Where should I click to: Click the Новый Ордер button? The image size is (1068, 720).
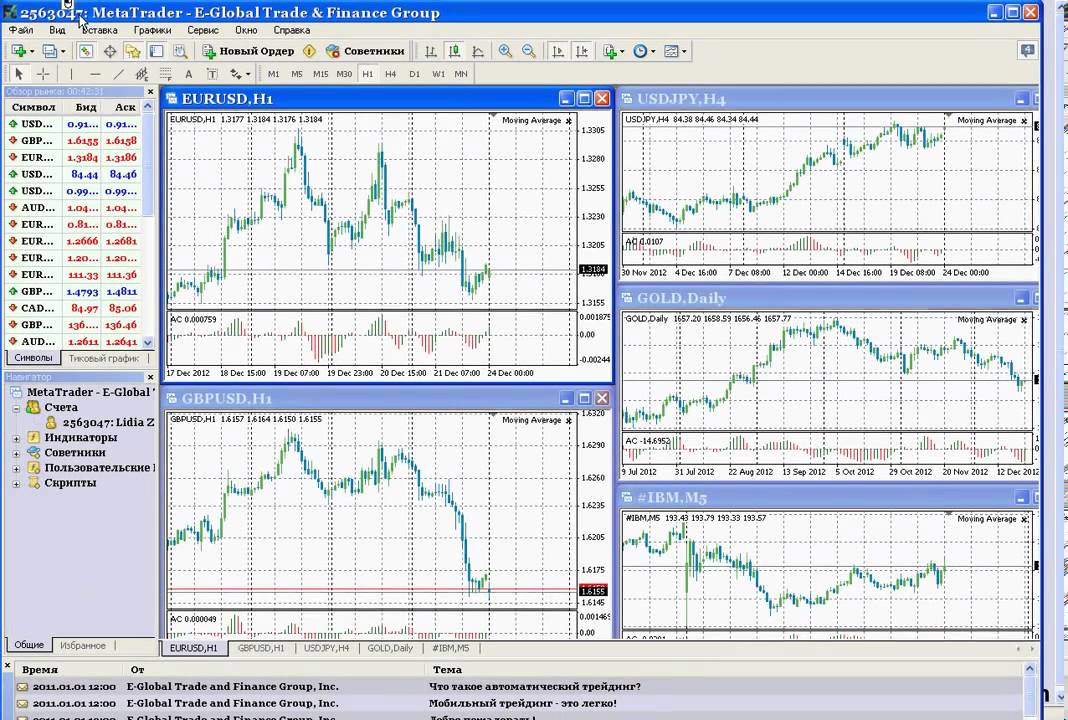[x=249, y=51]
